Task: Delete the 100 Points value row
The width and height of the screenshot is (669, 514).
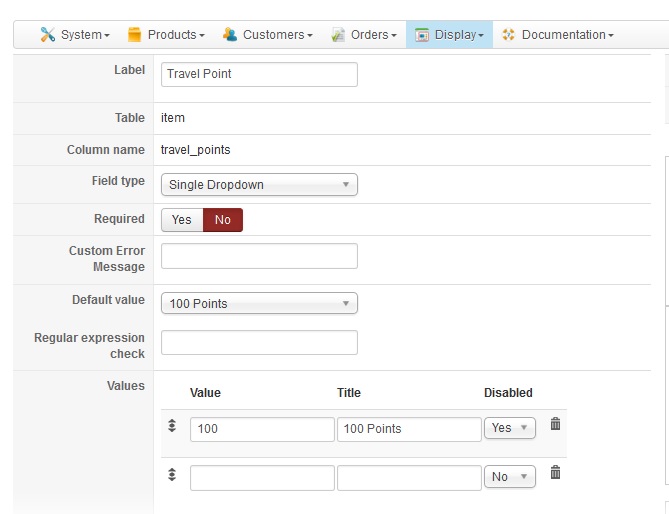Action: (x=556, y=424)
